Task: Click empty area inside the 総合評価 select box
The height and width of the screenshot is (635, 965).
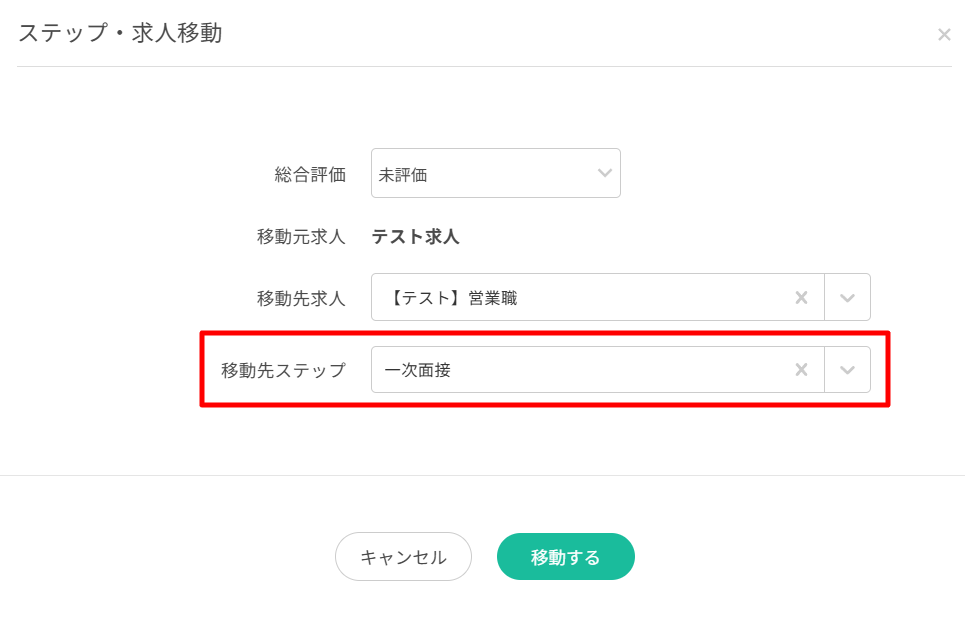Action: coord(510,174)
